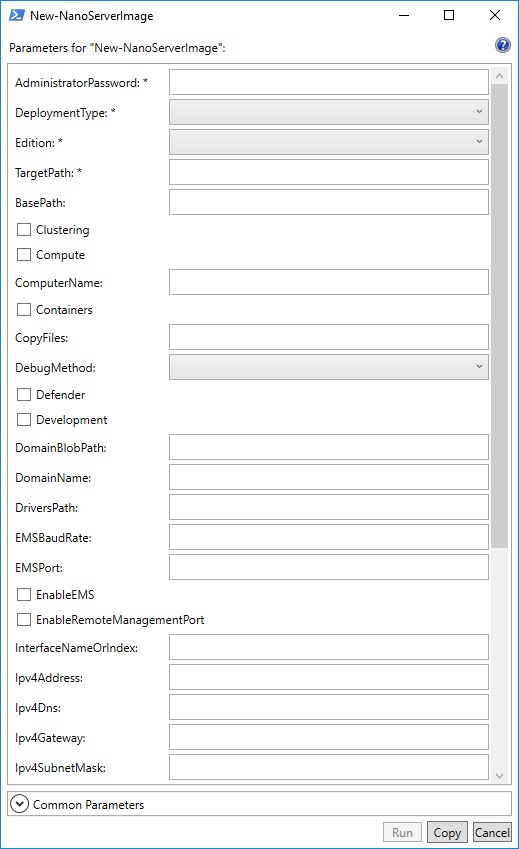Image resolution: width=519 pixels, height=849 pixels.
Task: Click the InterfaceNameOrIndex field
Action: coord(329,647)
